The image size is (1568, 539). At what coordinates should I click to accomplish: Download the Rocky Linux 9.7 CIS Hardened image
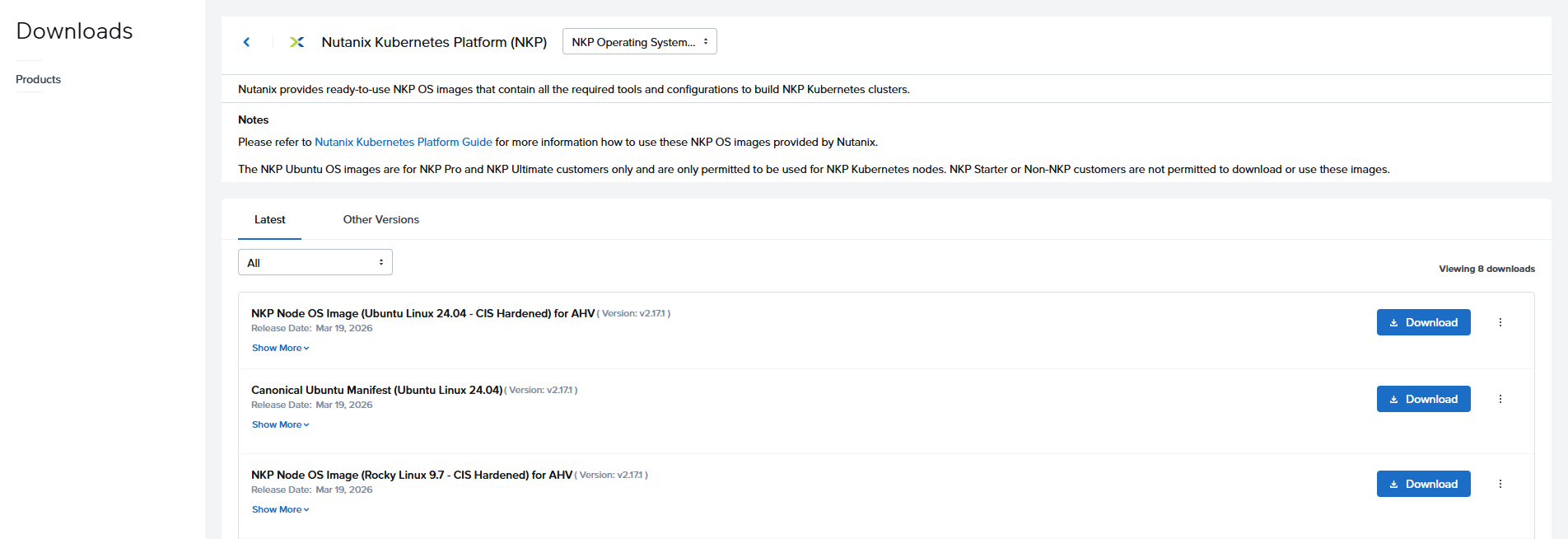(x=1424, y=484)
